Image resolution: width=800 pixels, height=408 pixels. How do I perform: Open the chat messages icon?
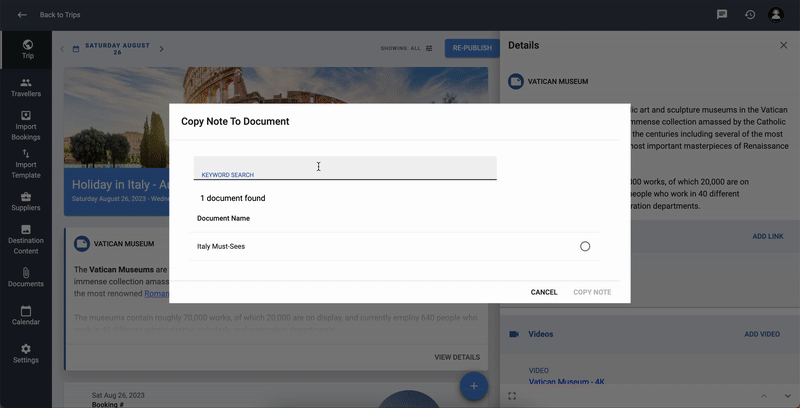click(x=722, y=15)
